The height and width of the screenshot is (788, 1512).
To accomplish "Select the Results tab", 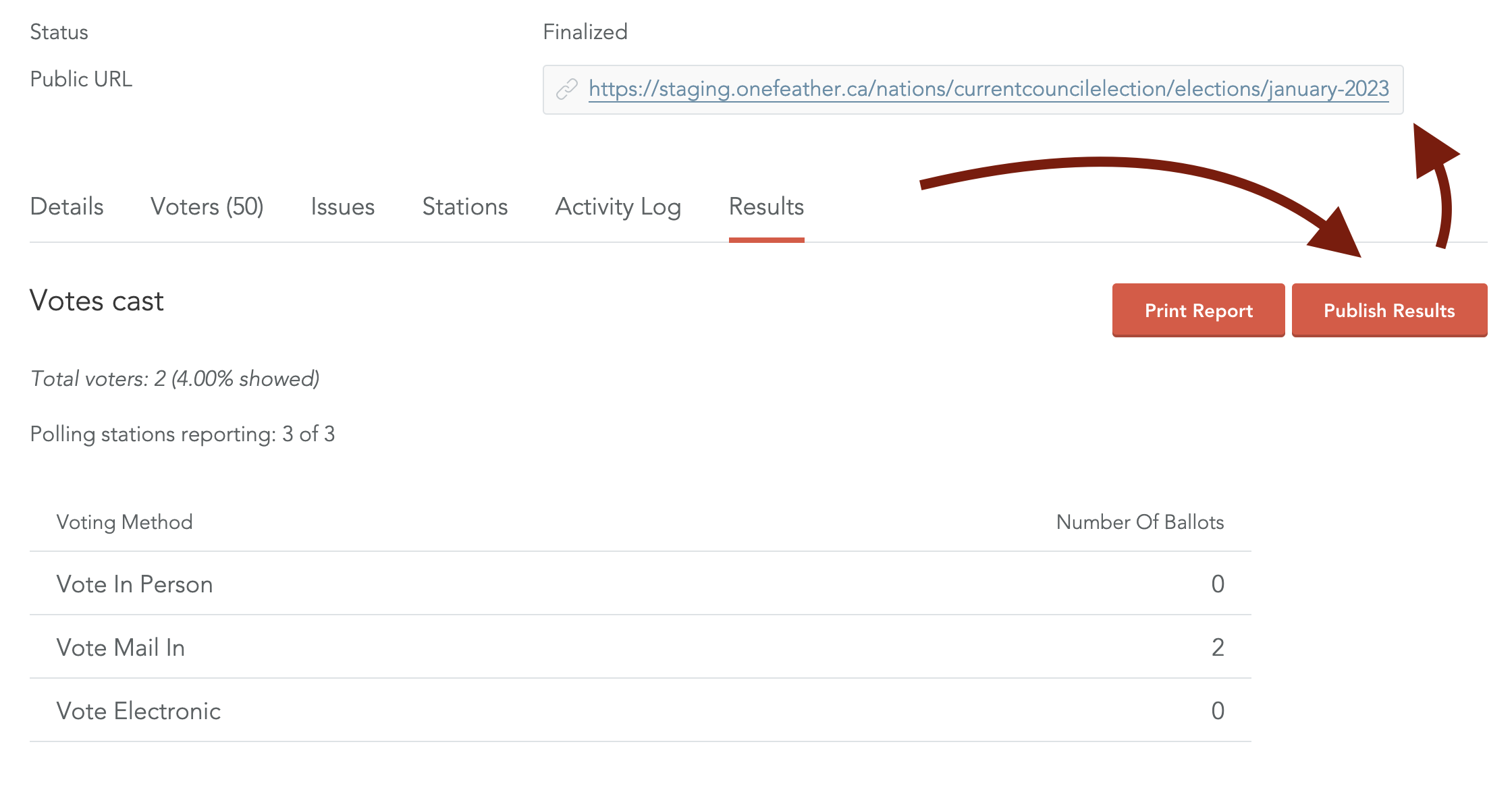I will (767, 206).
